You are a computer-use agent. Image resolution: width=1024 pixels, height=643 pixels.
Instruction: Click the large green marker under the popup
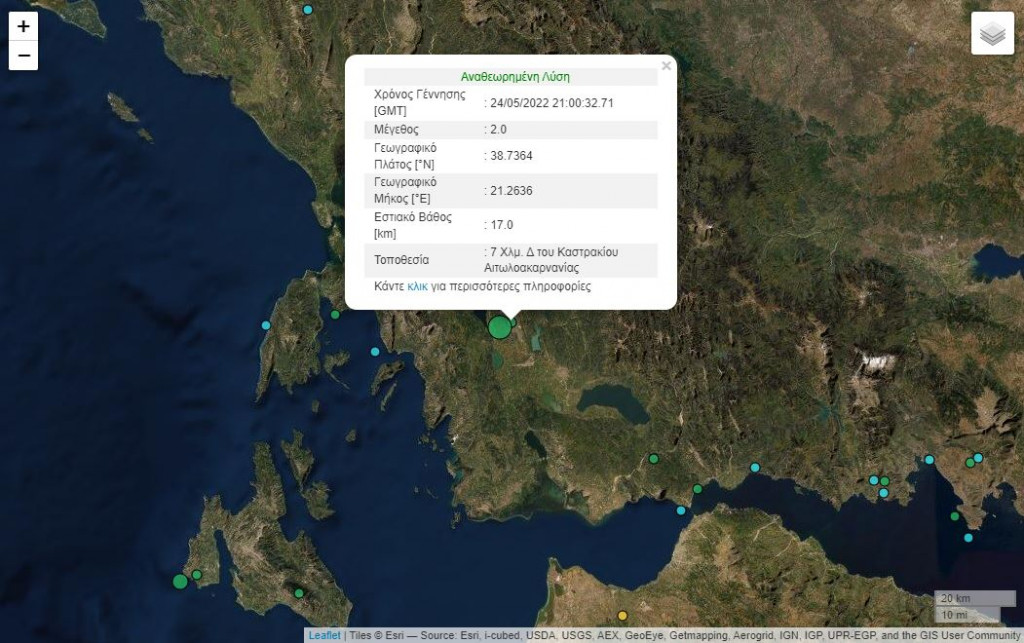pyautogui.click(x=499, y=327)
